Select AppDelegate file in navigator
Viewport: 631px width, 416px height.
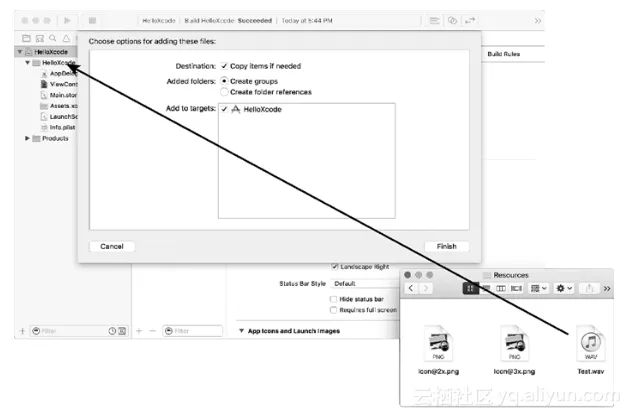(59, 73)
